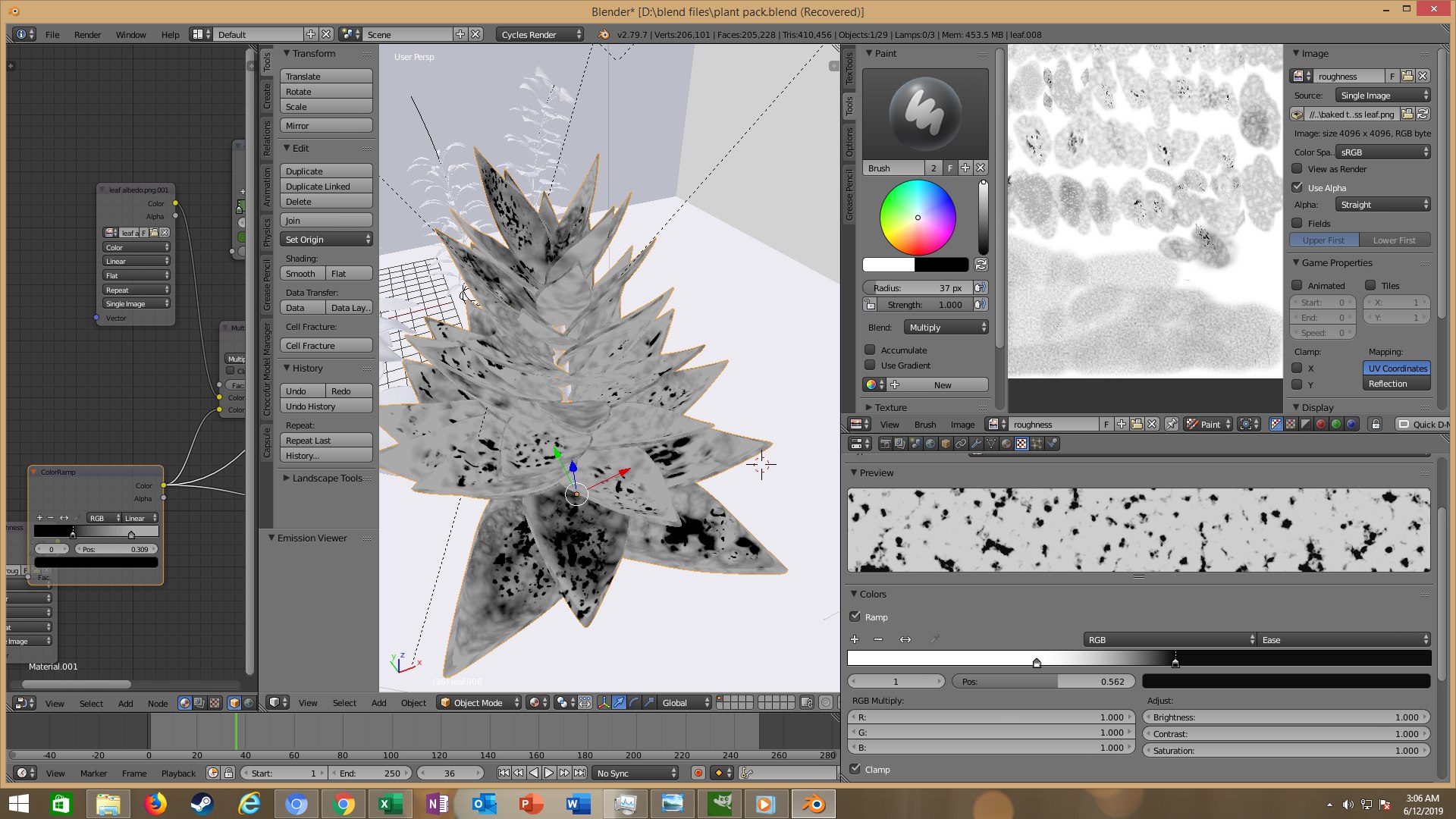Expand the Landscape Tools panel
The width and height of the screenshot is (1456, 819).
pyautogui.click(x=326, y=479)
